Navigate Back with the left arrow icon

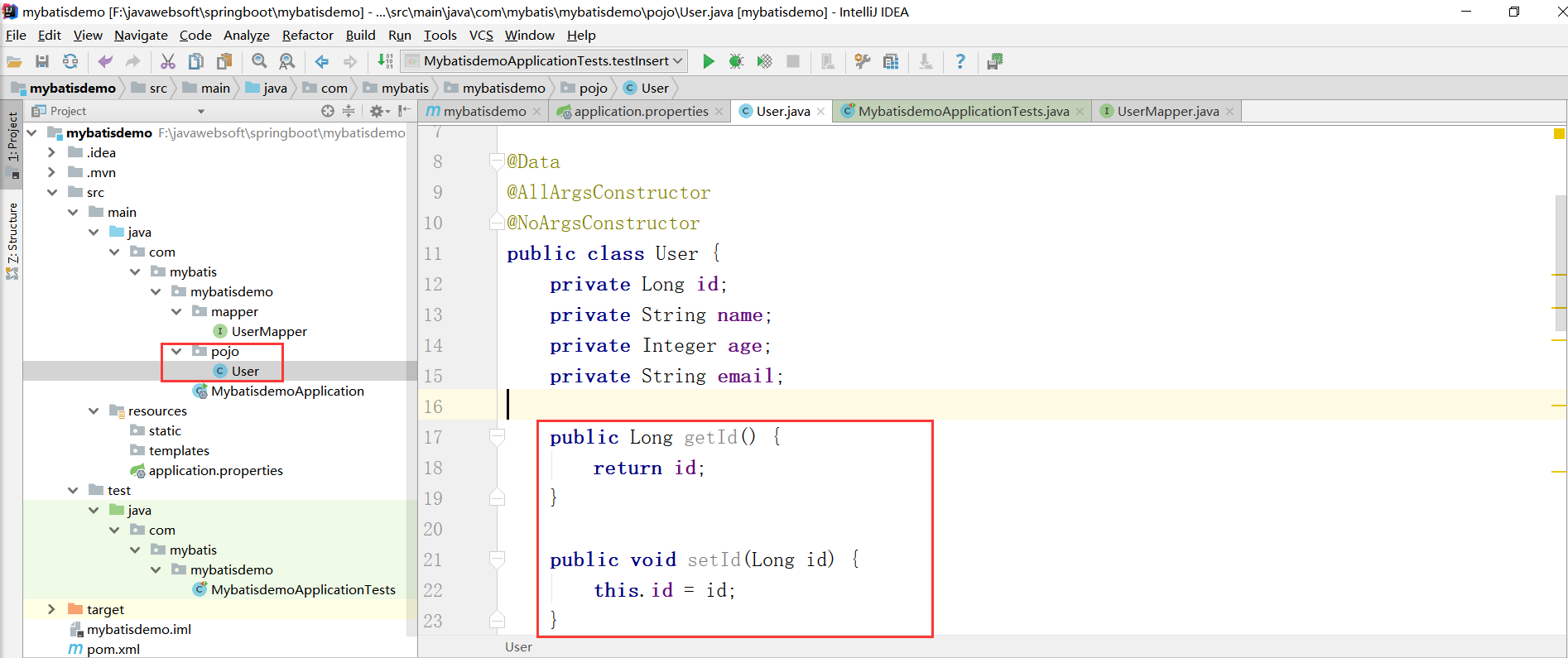(322, 61)
